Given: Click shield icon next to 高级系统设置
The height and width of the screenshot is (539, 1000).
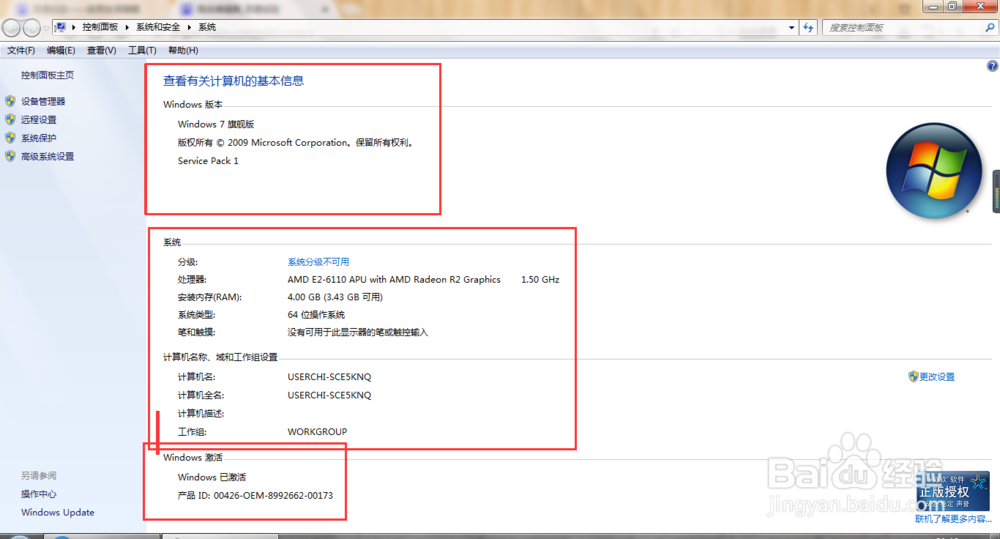Looking at the screenshot, I should click(10, 156).
